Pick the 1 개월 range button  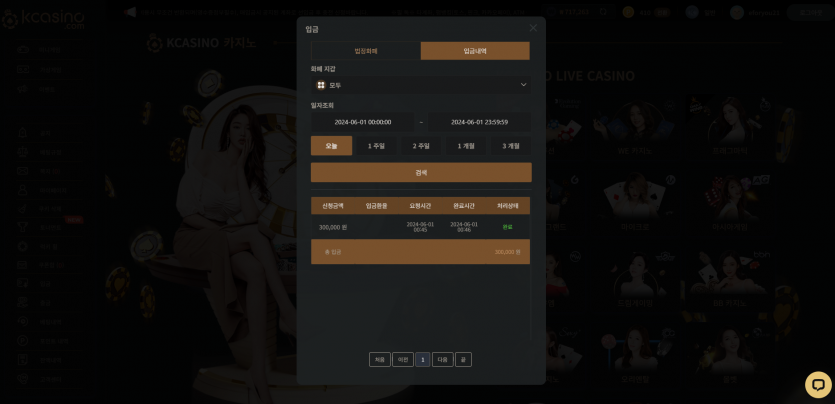click(x=466, y=146)
